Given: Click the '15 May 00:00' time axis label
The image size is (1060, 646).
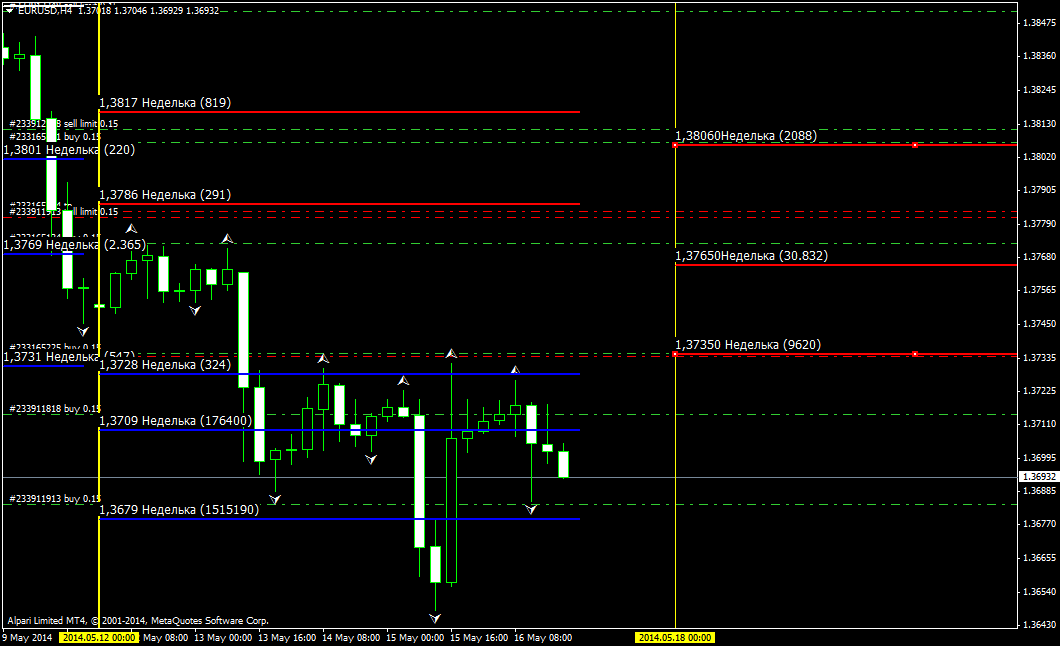Looking at the screenshot, I should coord(415,637).
